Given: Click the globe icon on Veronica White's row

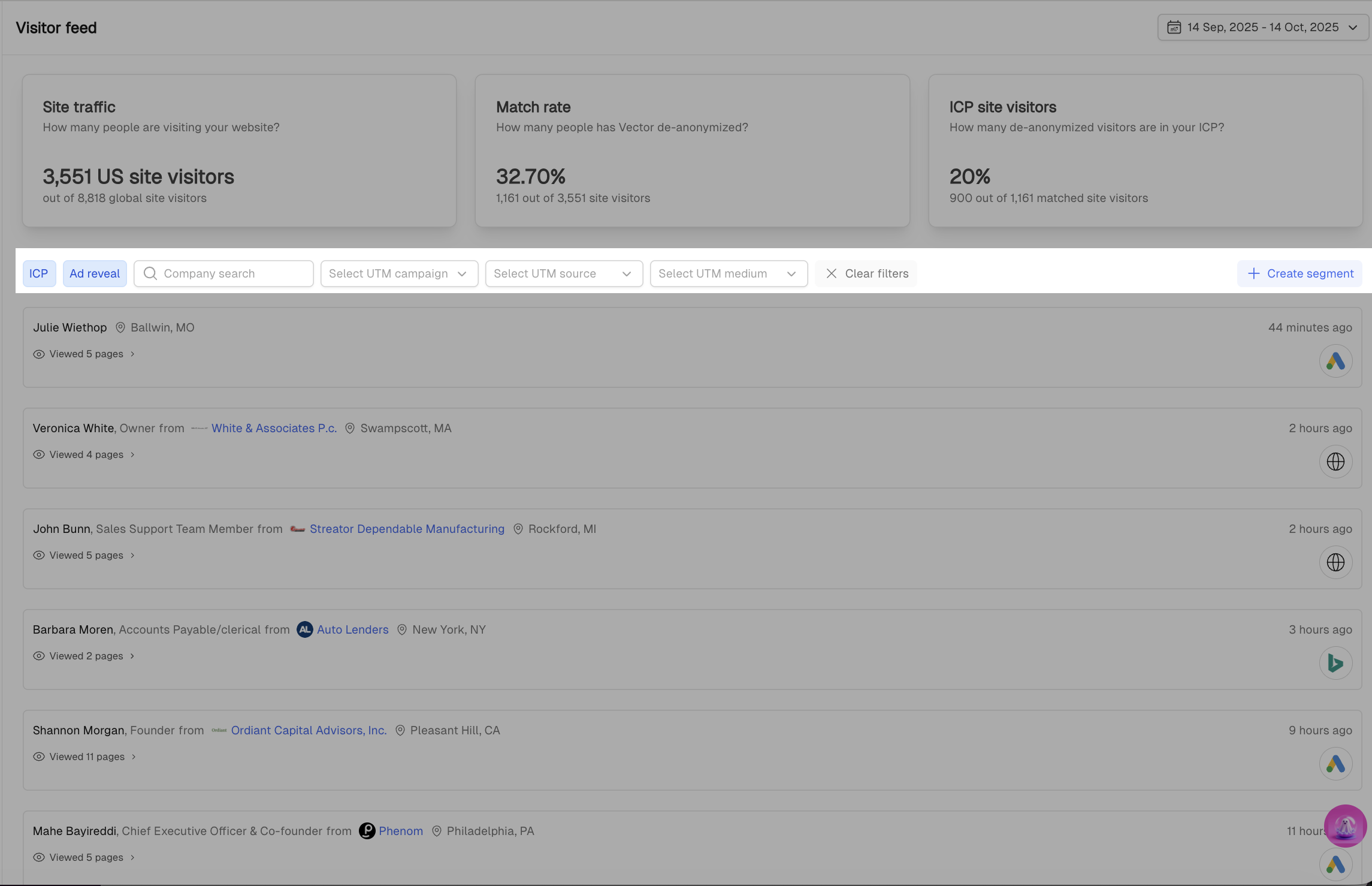Looking at the screenshot, I should coord(1335,461).
